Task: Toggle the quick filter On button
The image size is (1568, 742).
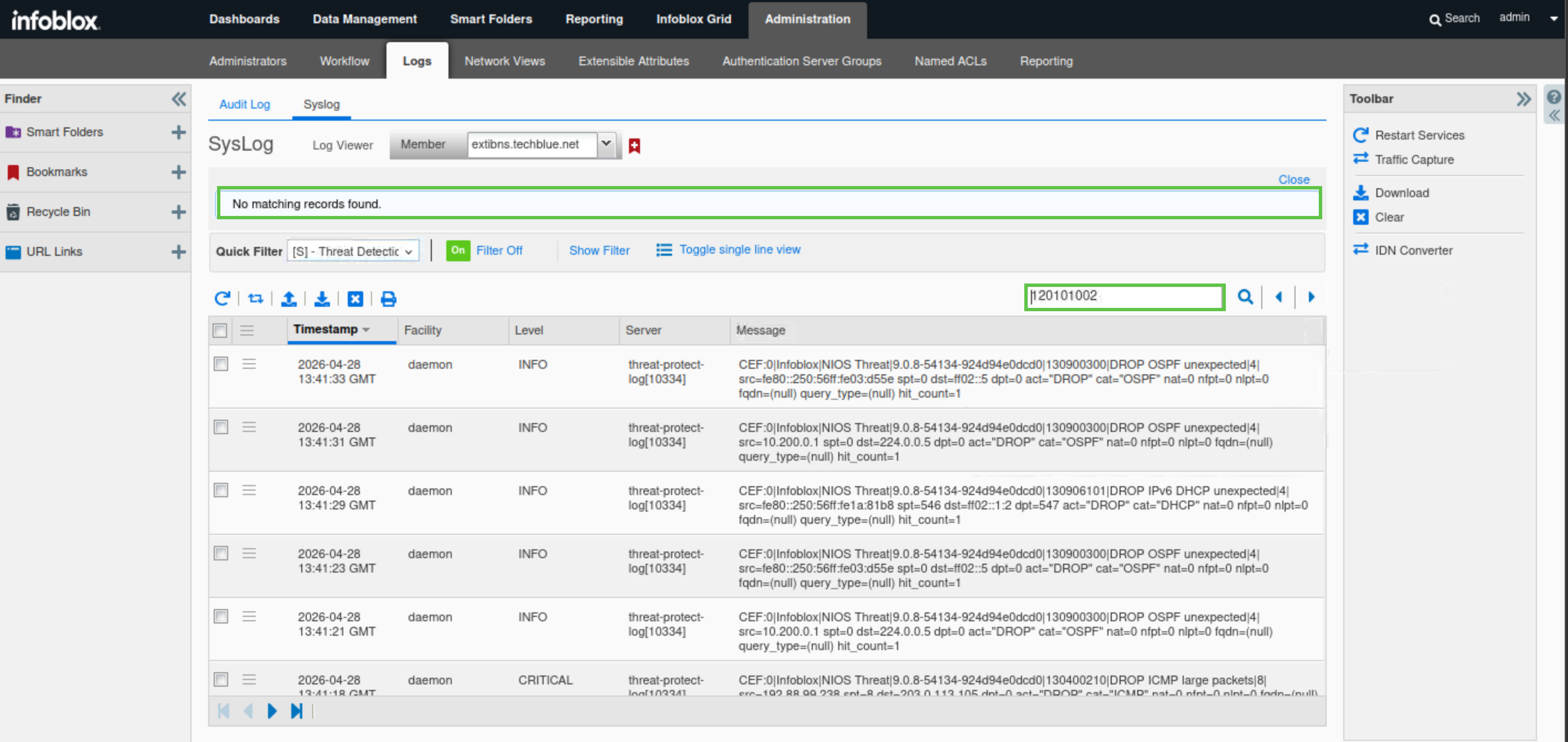Action: click(x=458, y=250)
